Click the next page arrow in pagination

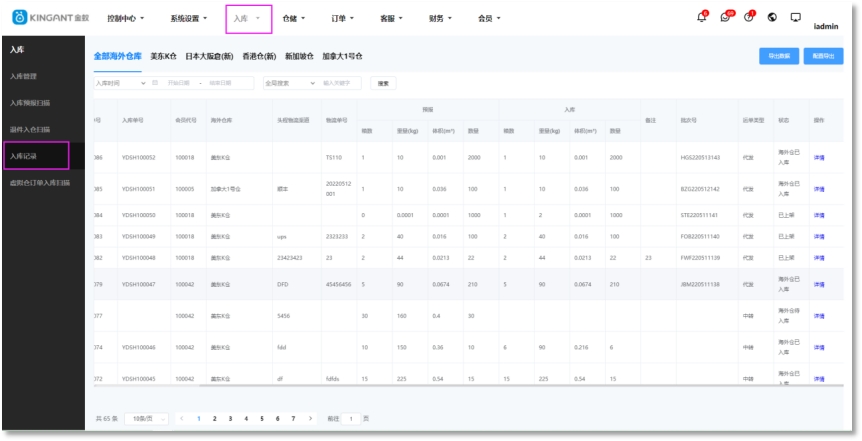(x=310, y=418)
